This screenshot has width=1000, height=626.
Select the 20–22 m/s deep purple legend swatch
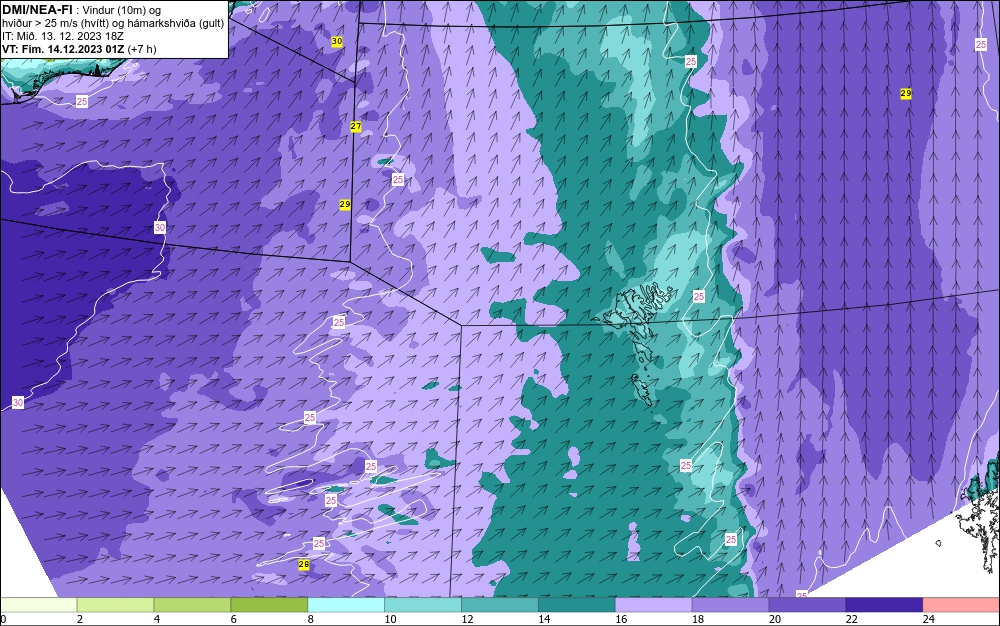pyautogui.click(x=807, y=604)
